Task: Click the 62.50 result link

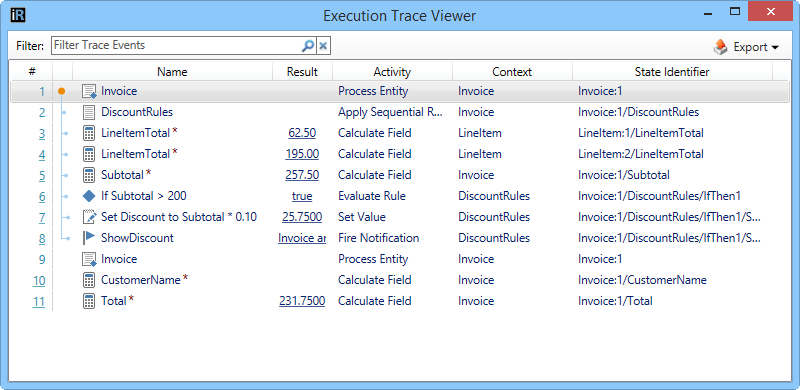Action: (302, 133)
